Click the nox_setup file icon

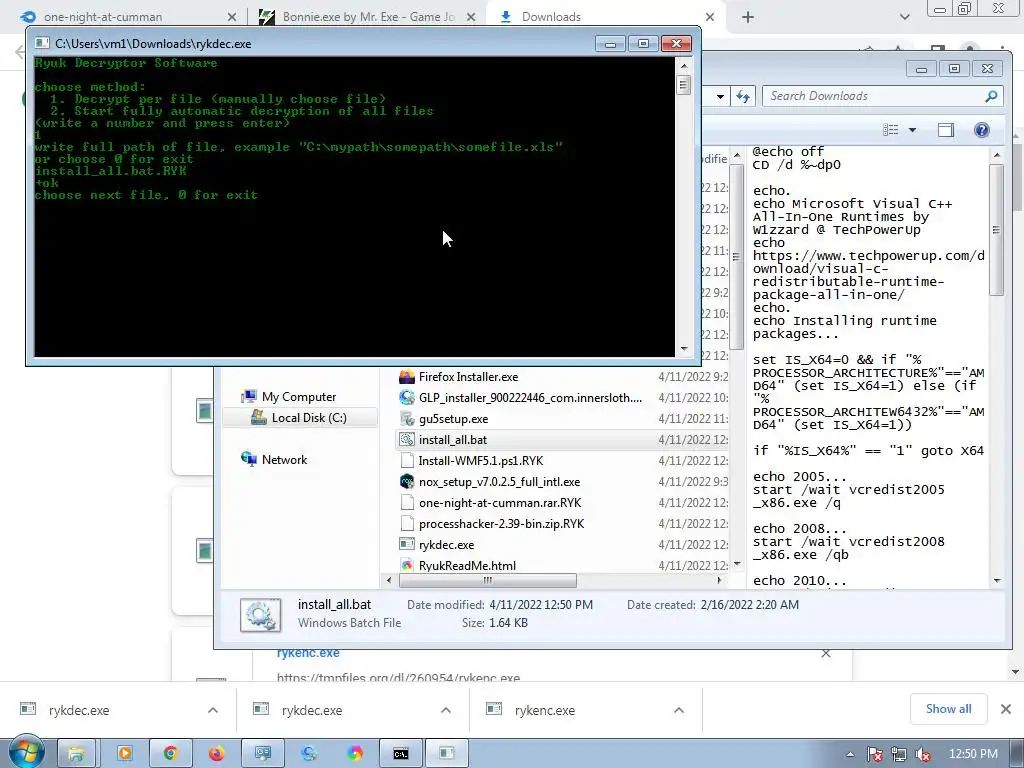click(x=407, y=481)
